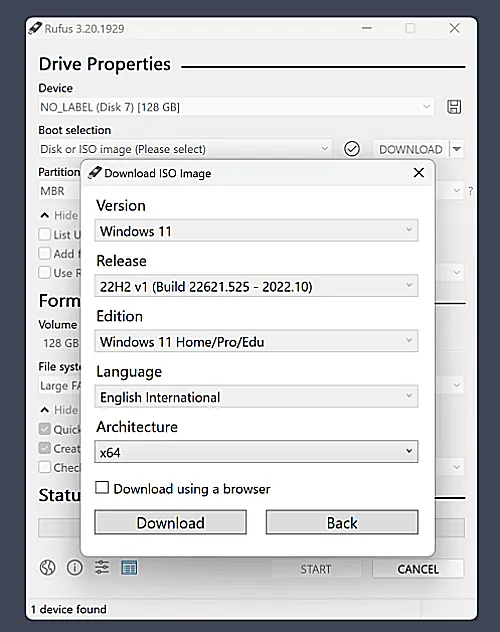Screen dimensions: 500x632
Task: Open the About info icon
Action: point(75,568)
